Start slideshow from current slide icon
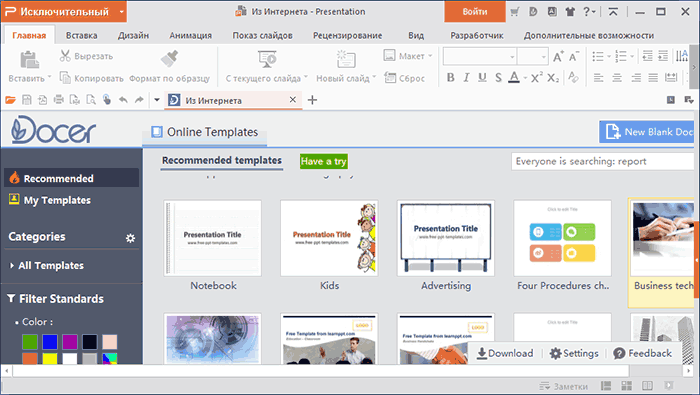 (267, 59)
